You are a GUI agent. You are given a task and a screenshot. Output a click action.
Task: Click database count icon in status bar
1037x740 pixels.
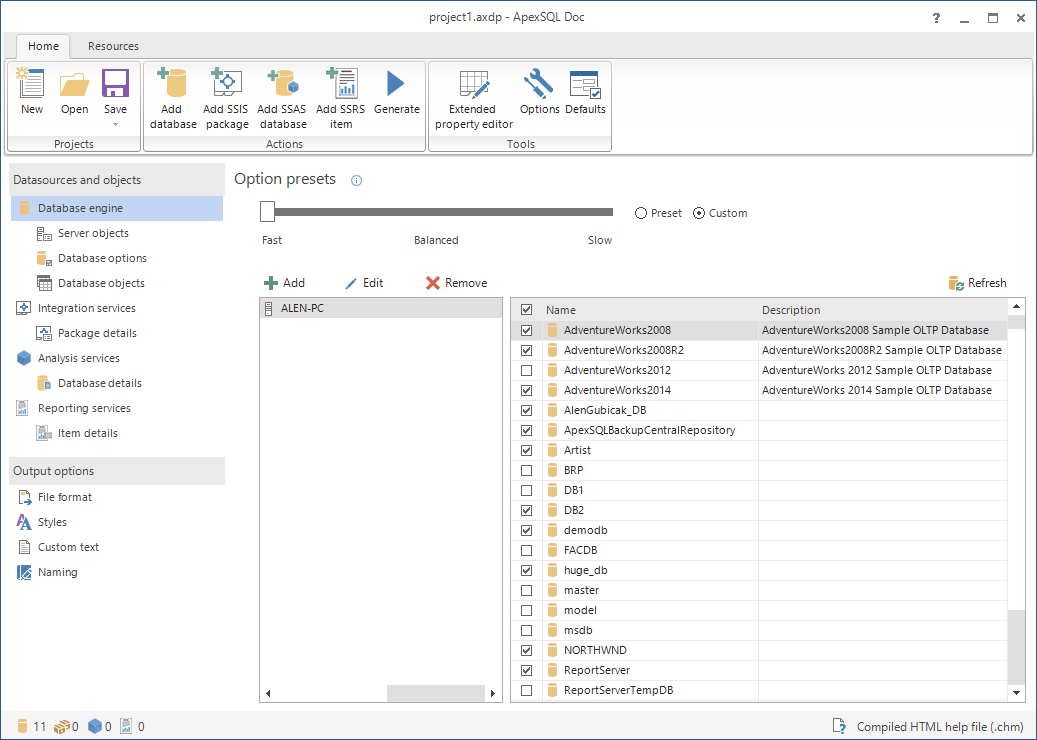[22, 726]
